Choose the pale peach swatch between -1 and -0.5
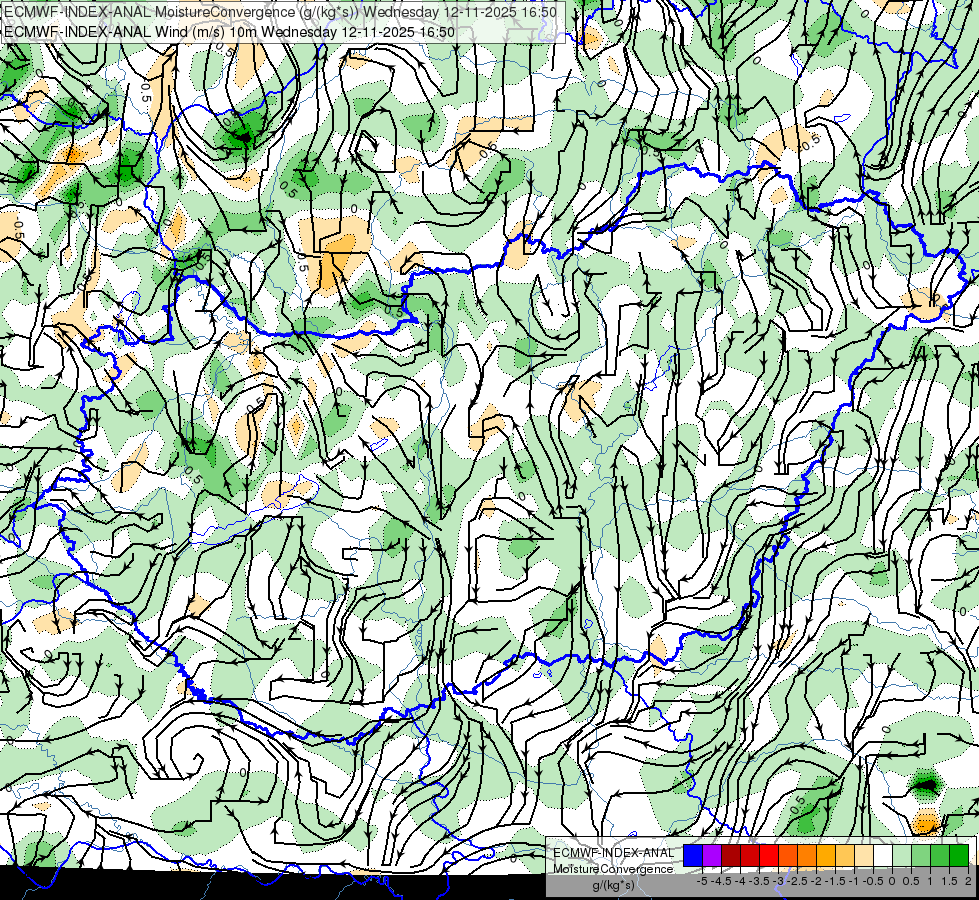Screen dimensions: 979x900 pyautogui.click(x=863, y=856)
